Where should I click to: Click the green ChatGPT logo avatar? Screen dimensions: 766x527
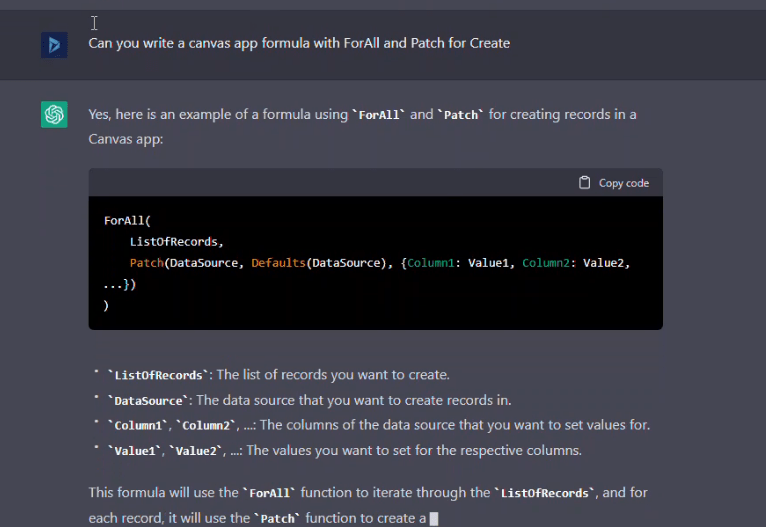(54, 115)
